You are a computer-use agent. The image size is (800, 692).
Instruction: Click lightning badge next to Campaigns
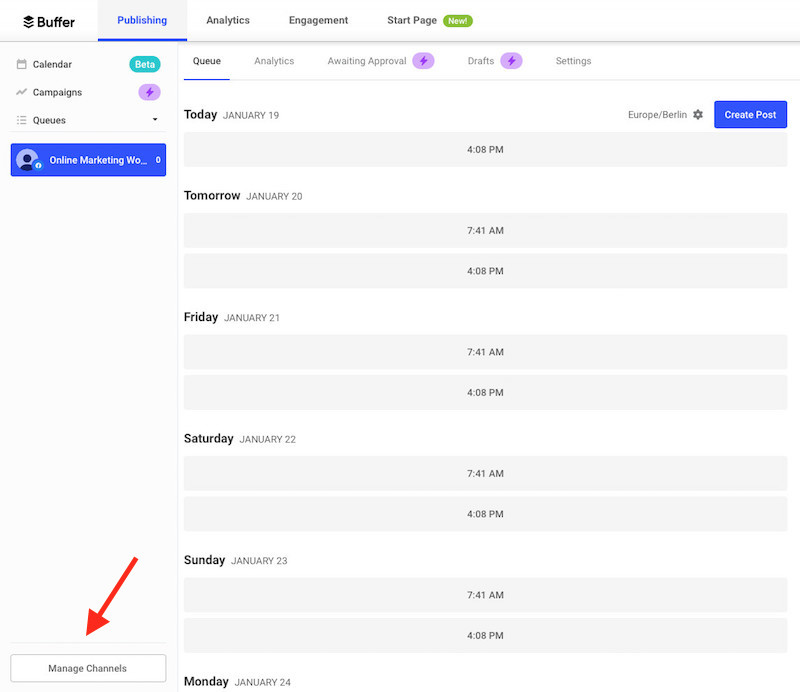[x=149, y=92]
